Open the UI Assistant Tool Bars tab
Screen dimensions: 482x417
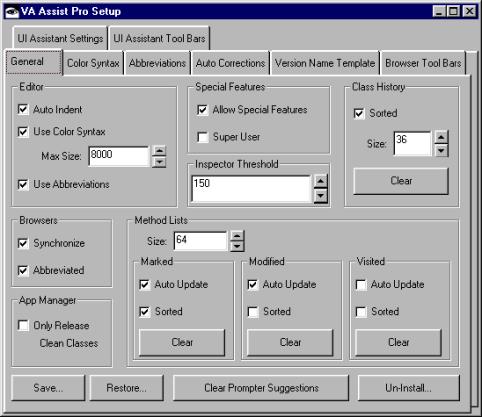click(159, 39)
